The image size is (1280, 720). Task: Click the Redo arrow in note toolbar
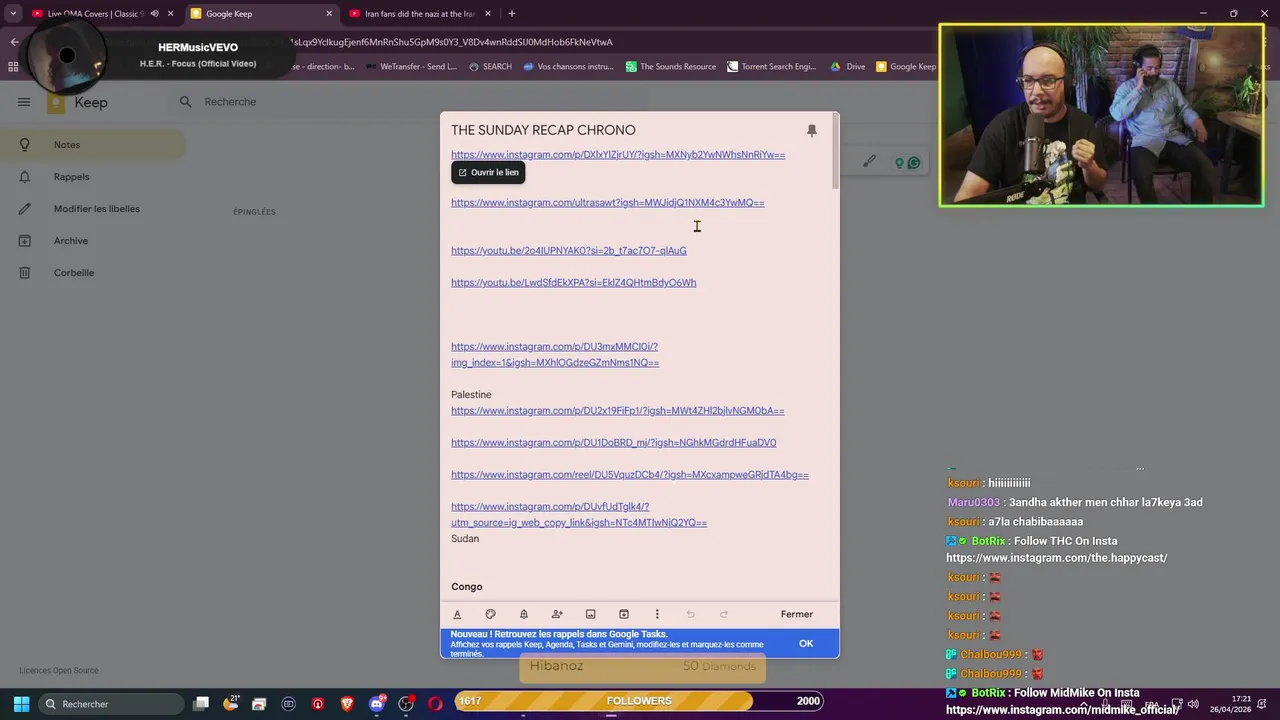click(x=723, y=614)
